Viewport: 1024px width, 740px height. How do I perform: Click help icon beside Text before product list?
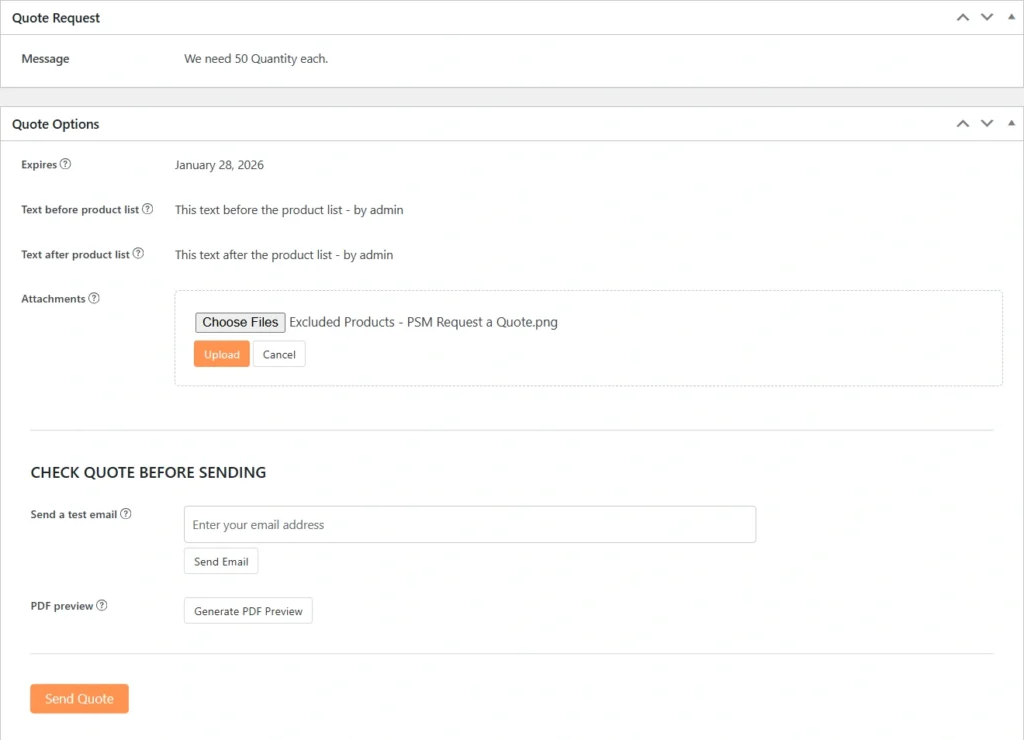pos(148,209)
